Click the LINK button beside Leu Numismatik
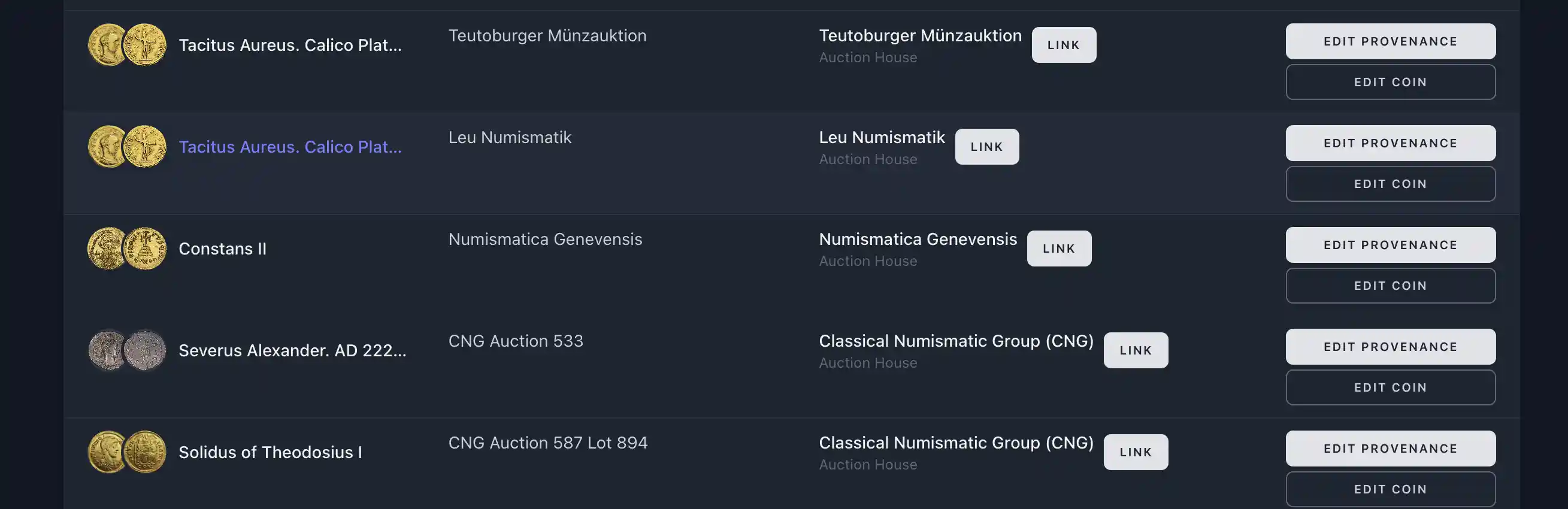Viewport: 1568px width, 509px height. pos(986,146)
